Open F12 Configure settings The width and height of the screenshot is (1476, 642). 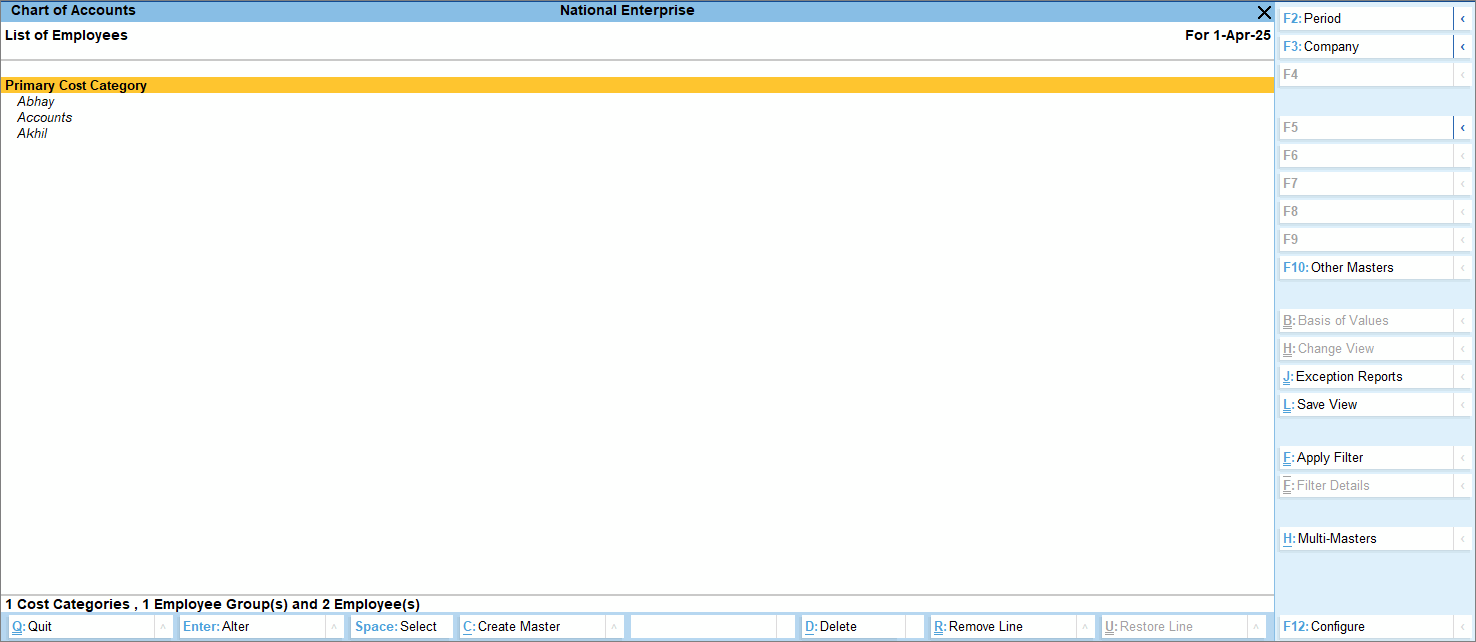point(1365,627)
